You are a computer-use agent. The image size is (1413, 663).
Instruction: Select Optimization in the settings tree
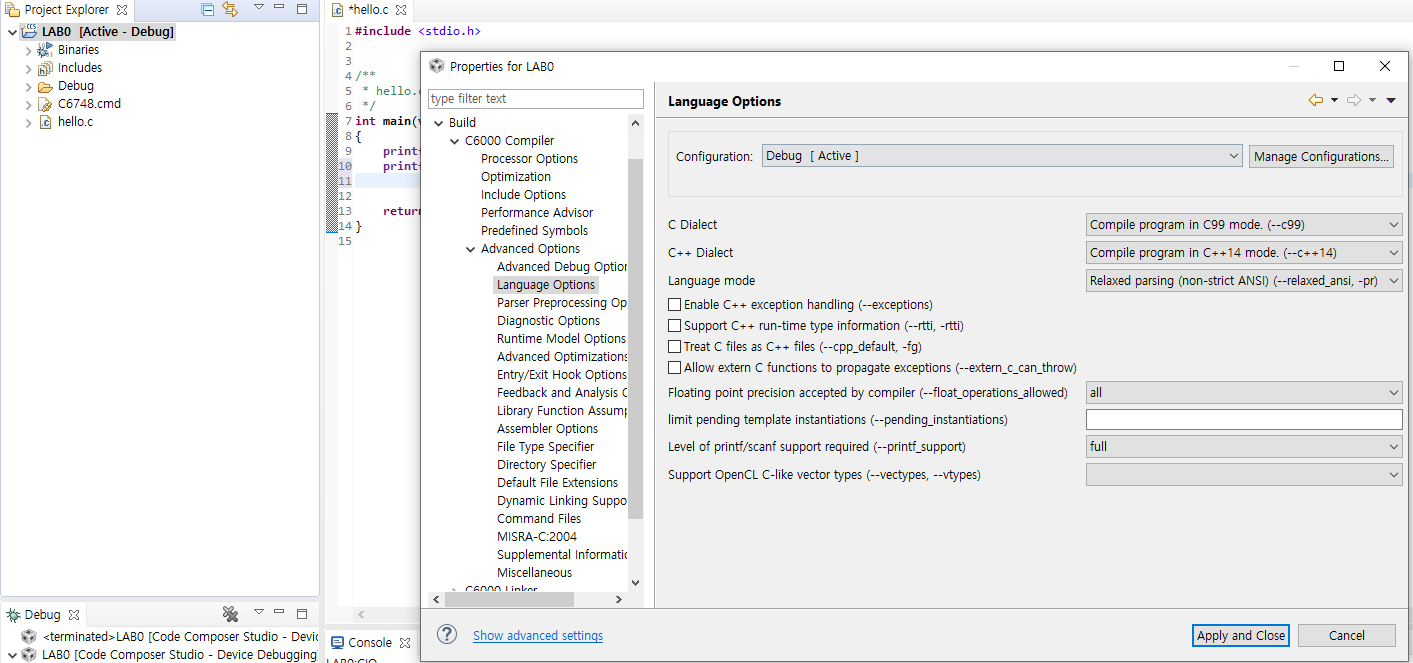point(516,177)
